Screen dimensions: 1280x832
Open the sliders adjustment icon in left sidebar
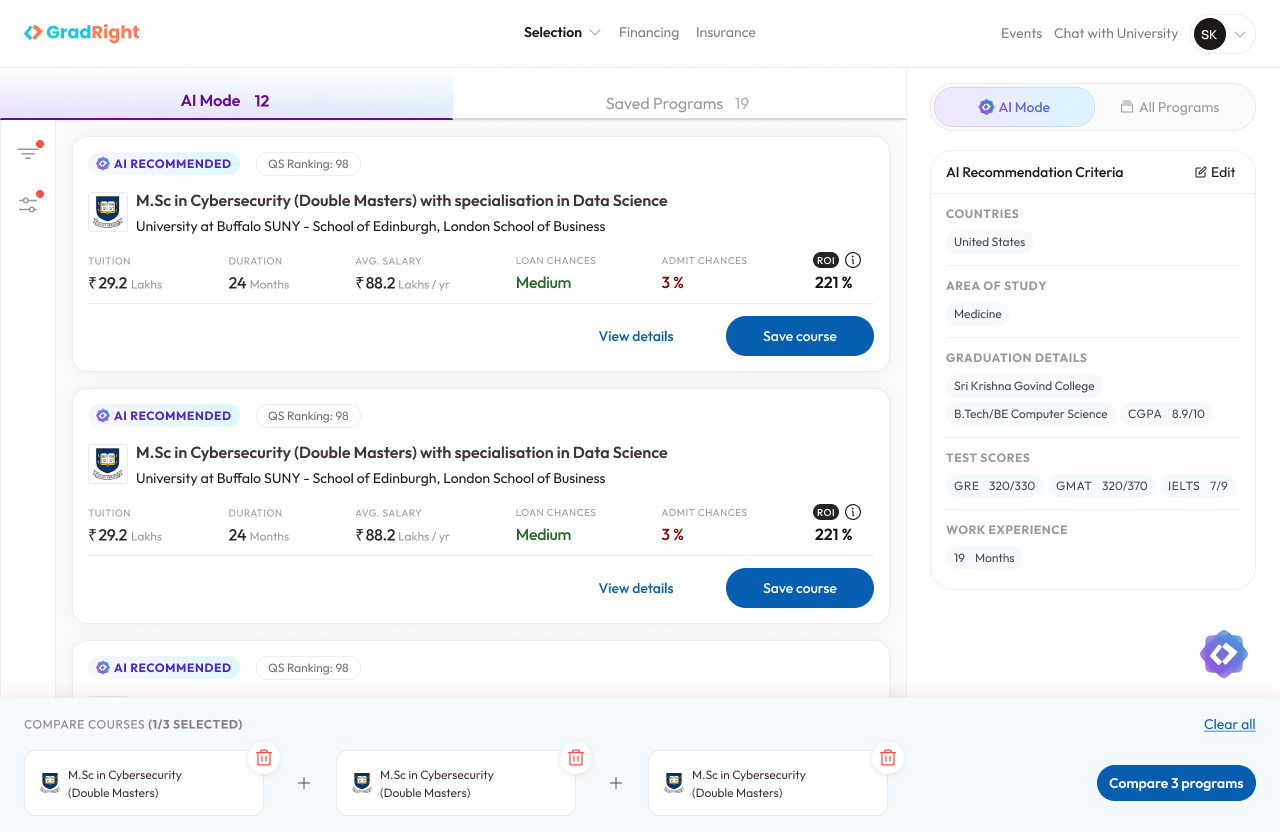28,204
